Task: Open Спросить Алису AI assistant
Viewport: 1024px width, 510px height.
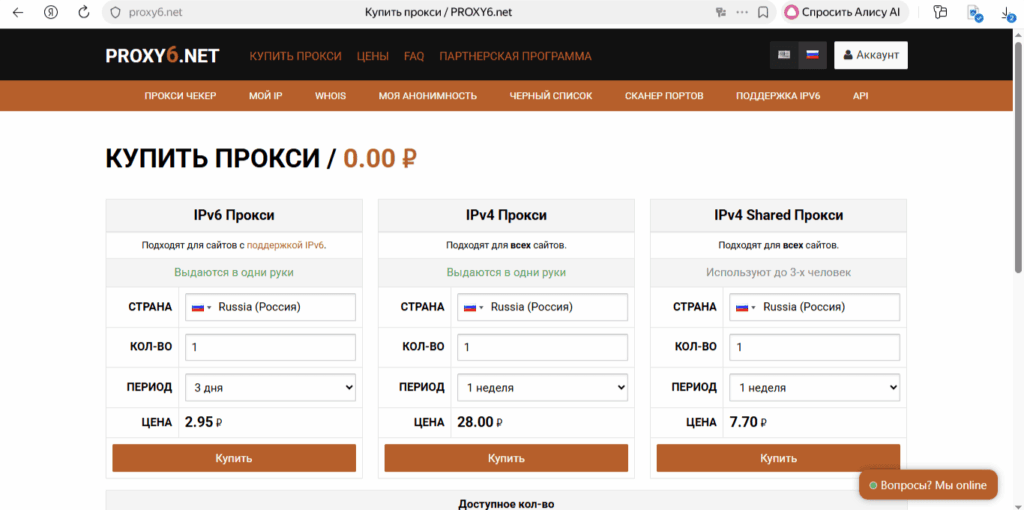Action: [844, 12]
